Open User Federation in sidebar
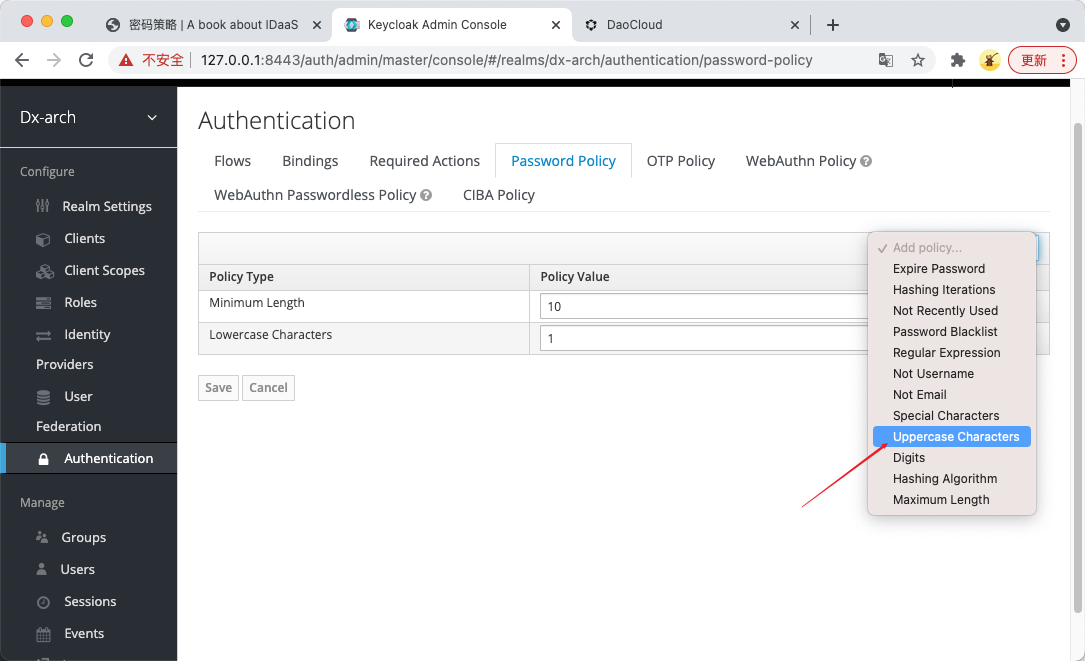Screen dimensions: 1085x661 click(68, 411)
